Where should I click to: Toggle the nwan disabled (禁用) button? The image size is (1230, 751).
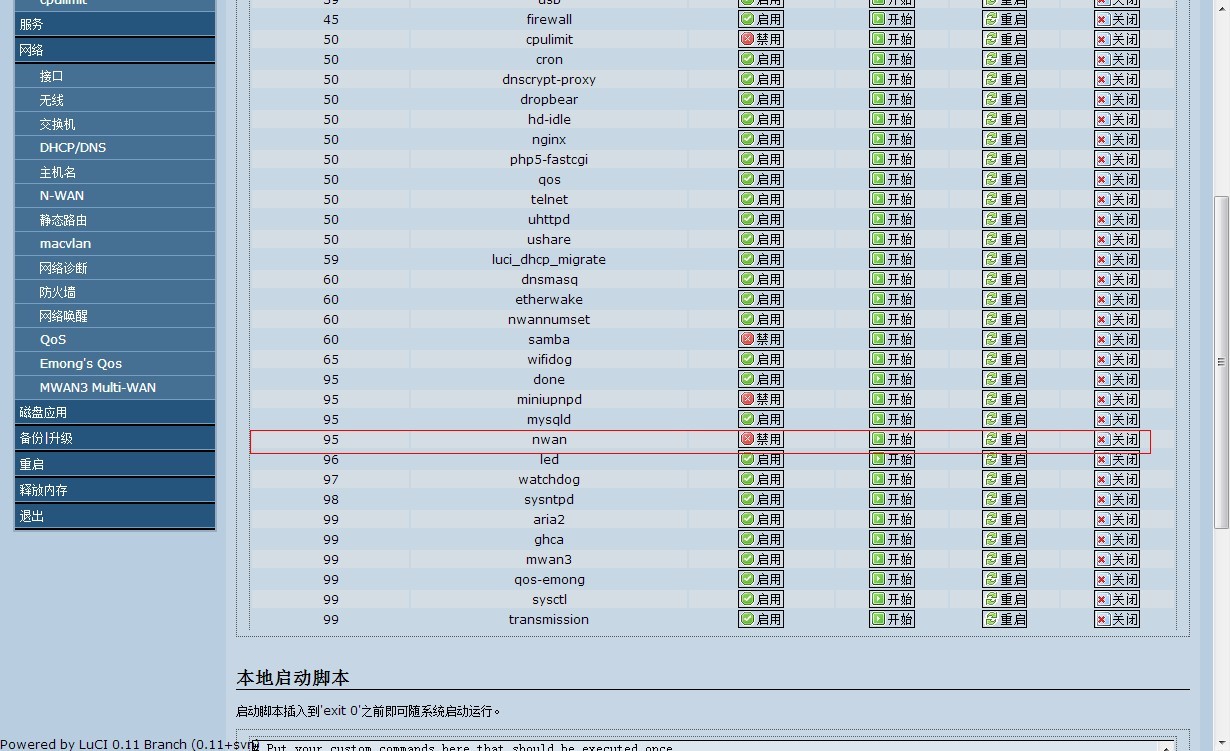tap(761, 439)
